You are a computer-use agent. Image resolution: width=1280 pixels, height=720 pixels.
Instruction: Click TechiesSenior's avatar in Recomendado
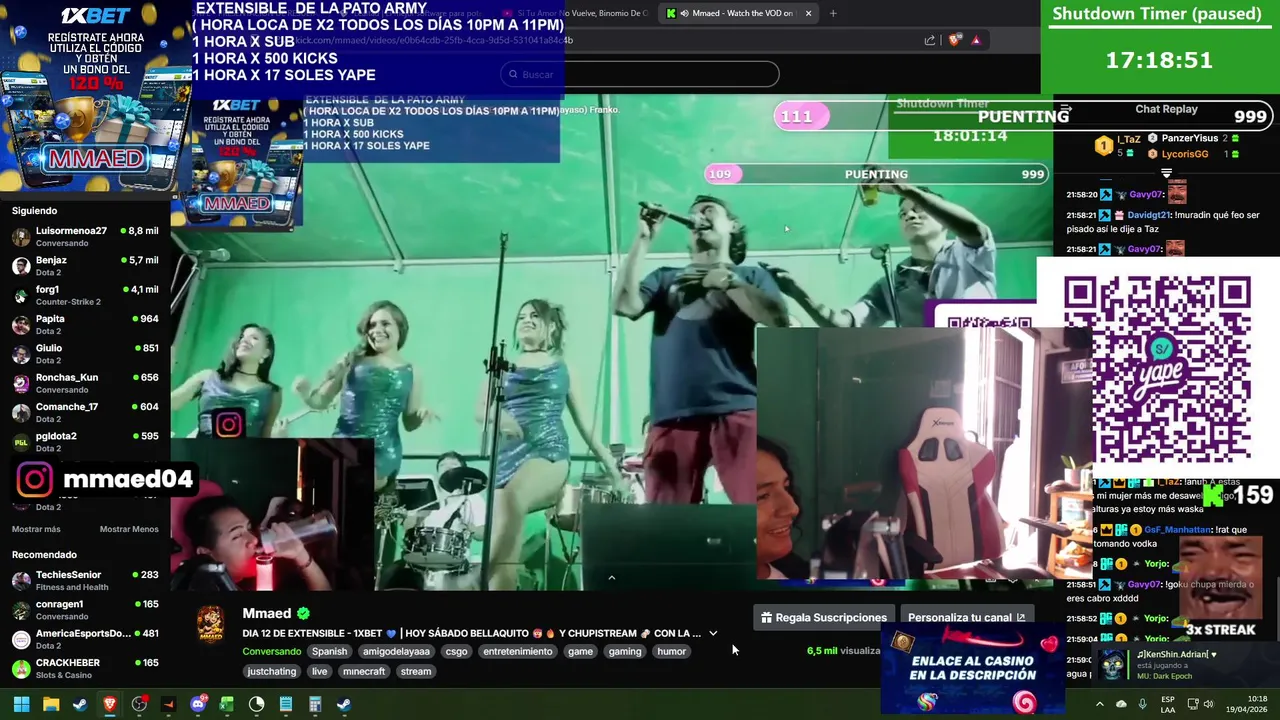pyautogui.click(x=20, y=581)
